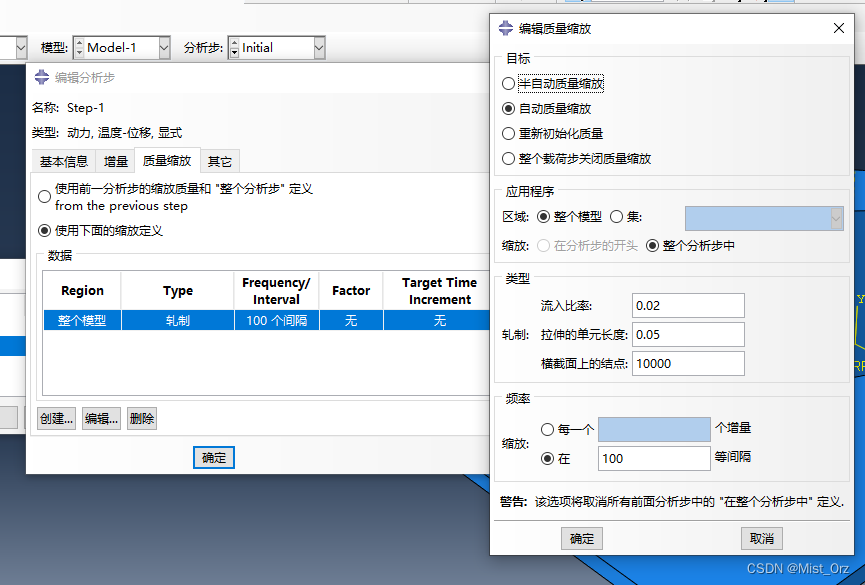
Task: Close the 编辑质量缩放 dialog
Action: (838, 29)
